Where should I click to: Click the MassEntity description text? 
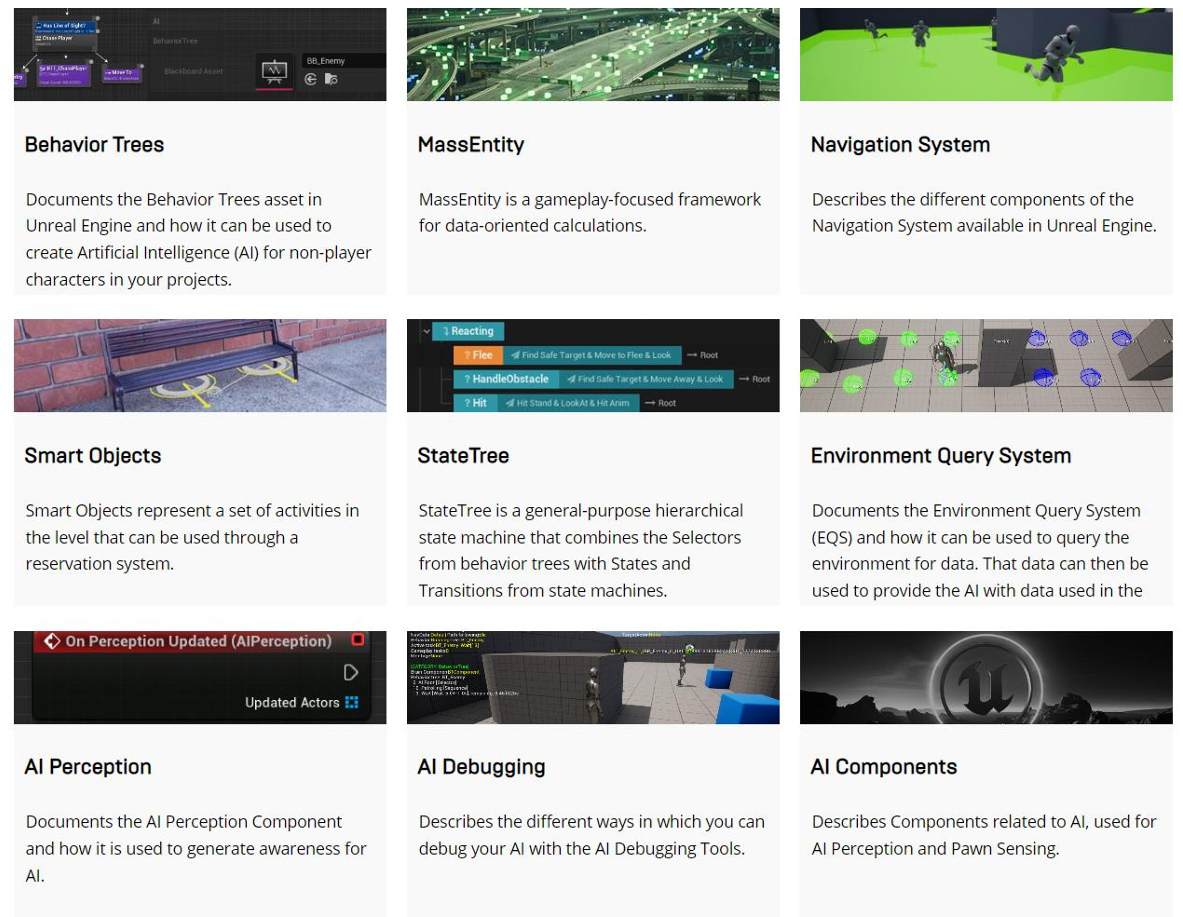590,212
